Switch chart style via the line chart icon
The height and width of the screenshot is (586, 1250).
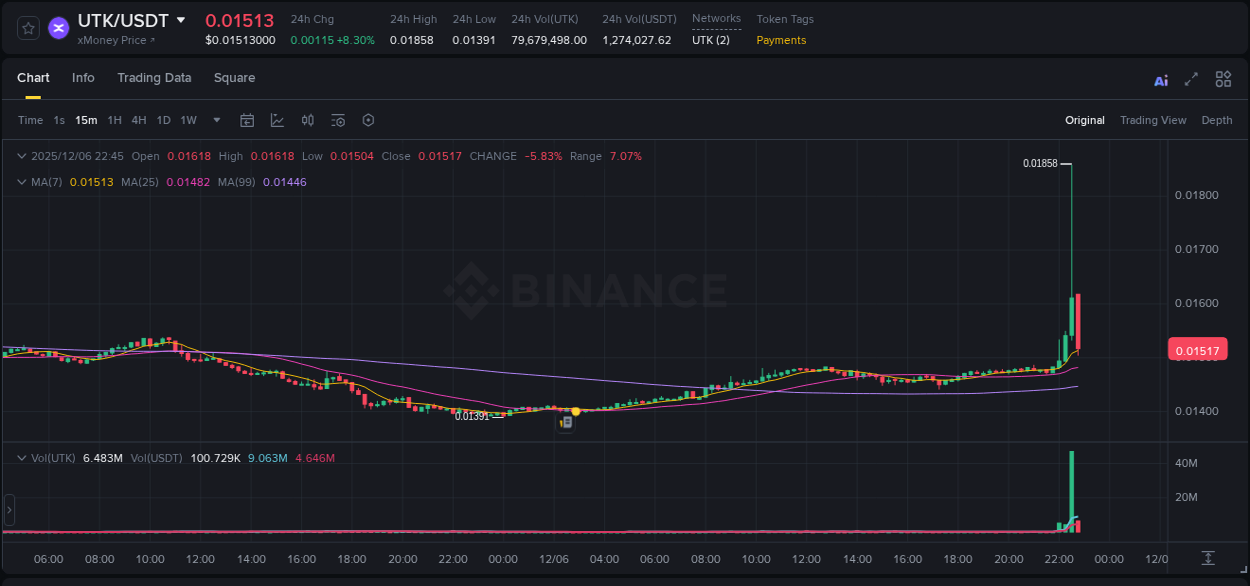click(277, 120)
